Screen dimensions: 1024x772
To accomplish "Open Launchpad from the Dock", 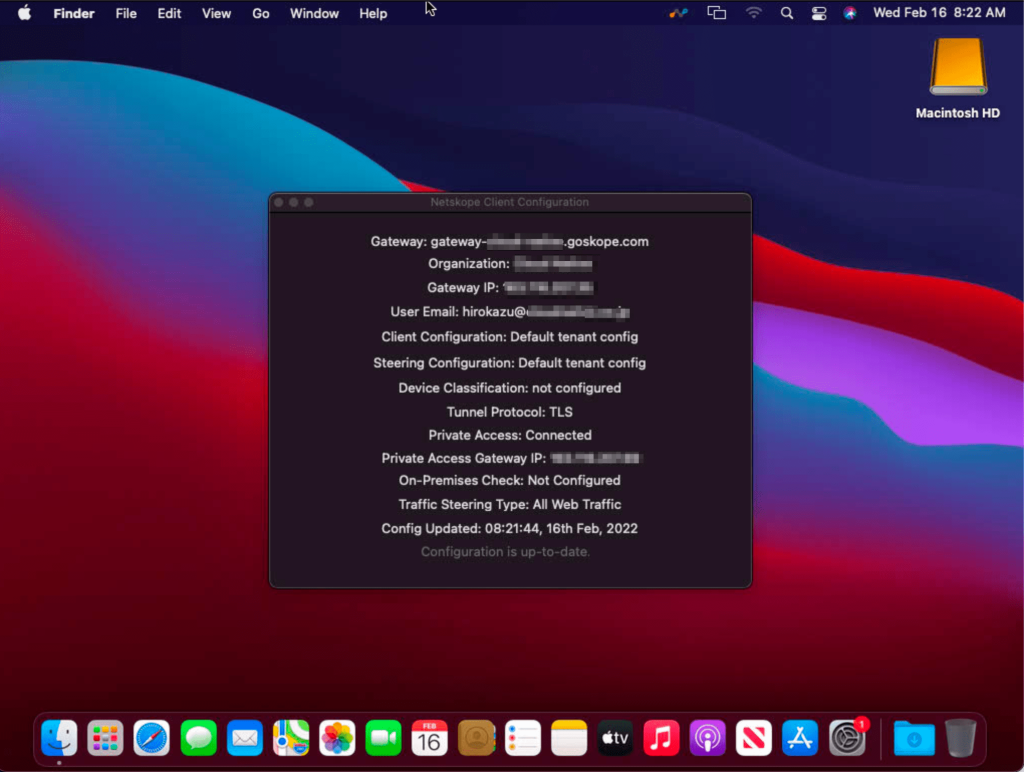I will point(105,738).
